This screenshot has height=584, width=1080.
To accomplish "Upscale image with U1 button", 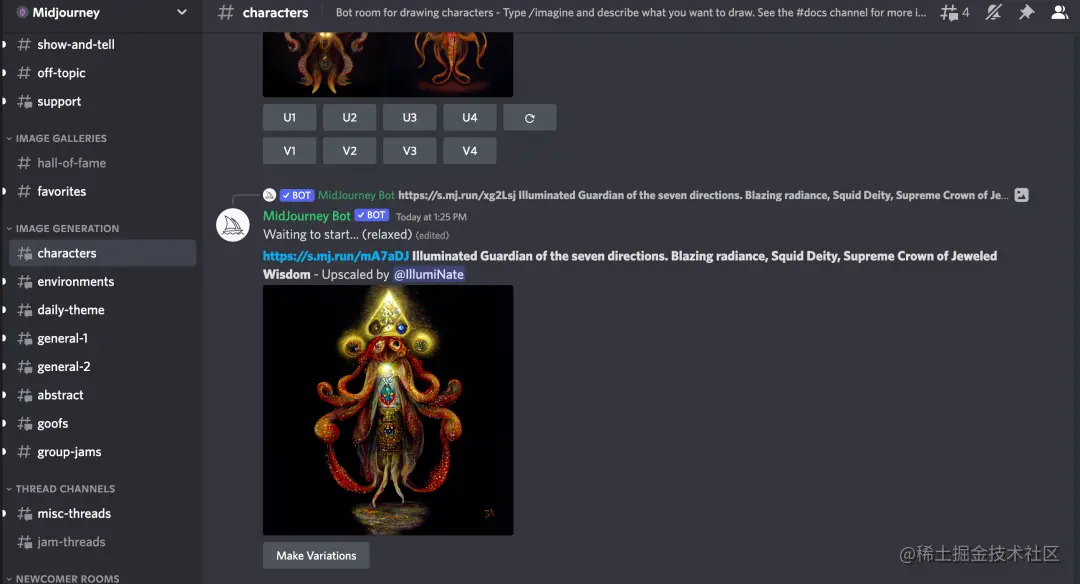I will click(x=289, y=118).
